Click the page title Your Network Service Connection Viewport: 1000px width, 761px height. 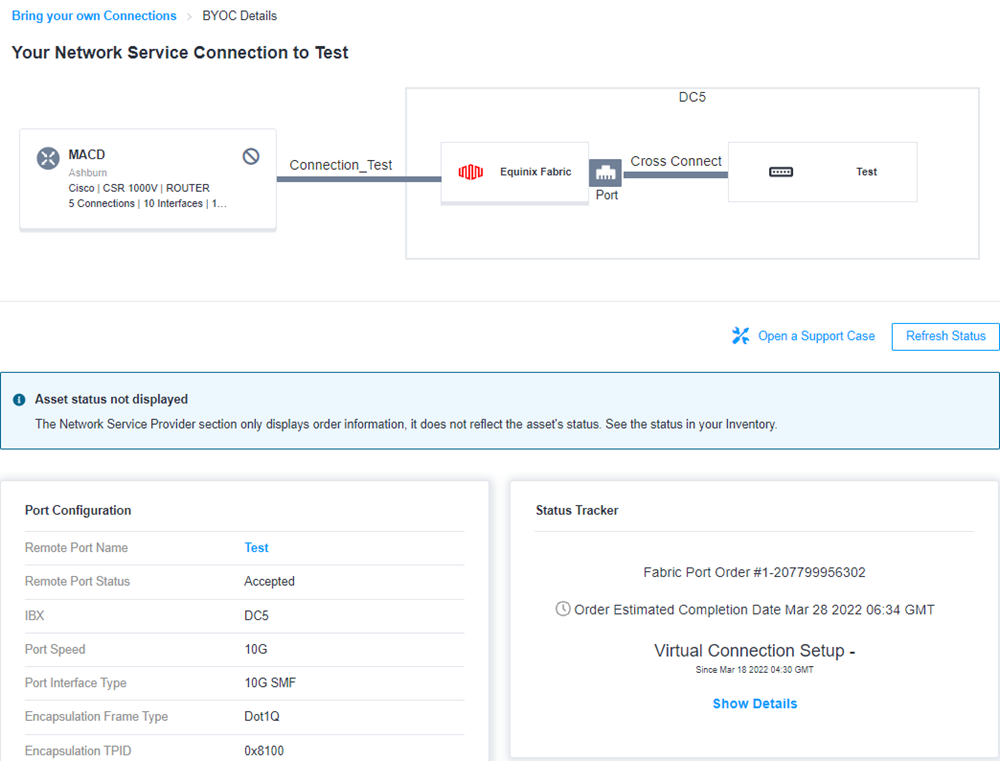180,52
